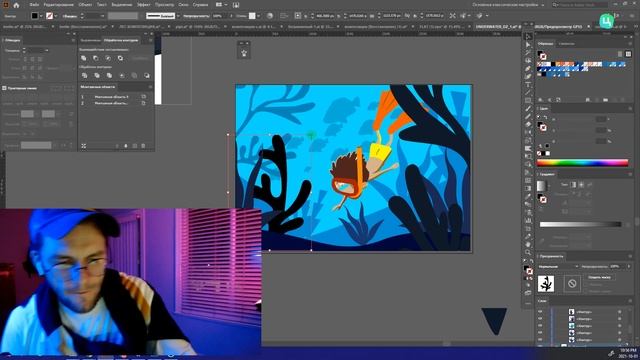Create new artboard in Artboards panel

tap(135, 146)
